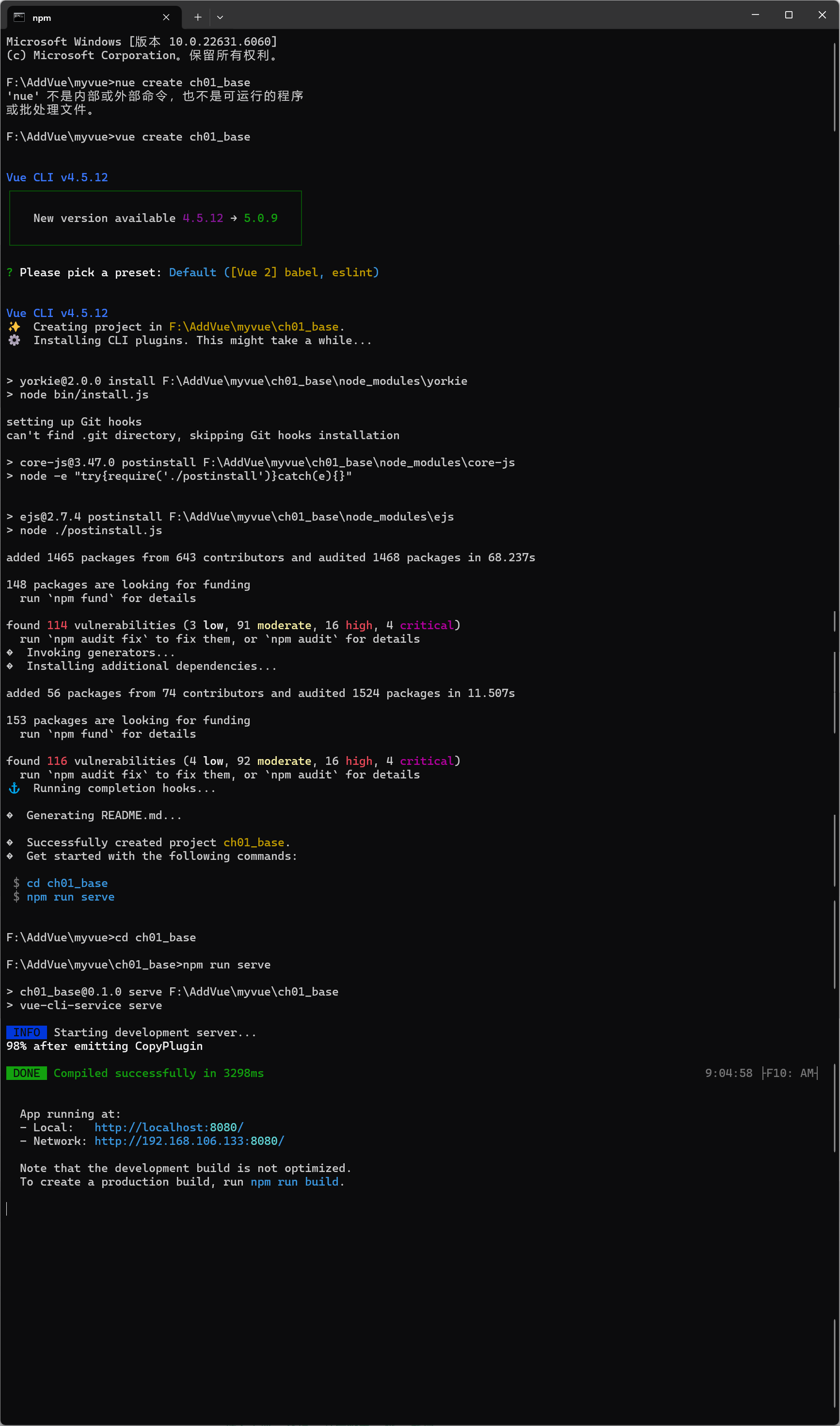Maximize the terminal window
Viewport: 840px width, 1426px height.
click(788, 15)
